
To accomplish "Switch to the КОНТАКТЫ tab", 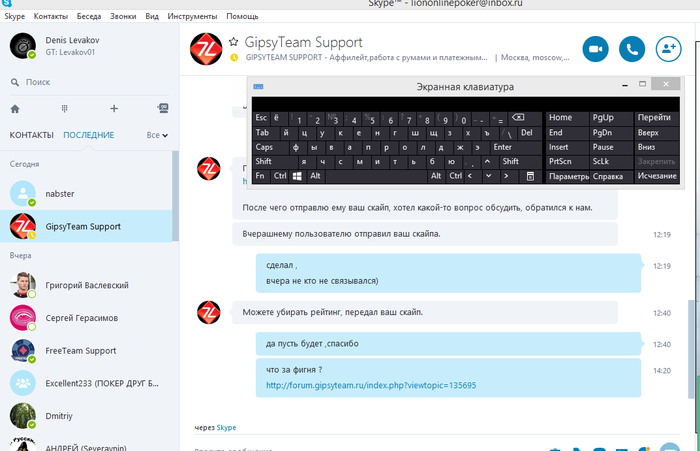I will tap(32, 135).
